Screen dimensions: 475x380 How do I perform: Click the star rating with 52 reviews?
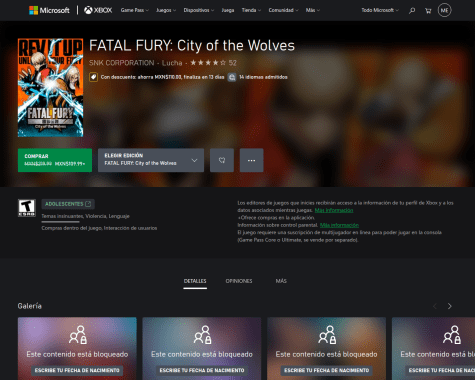[213, 63]
